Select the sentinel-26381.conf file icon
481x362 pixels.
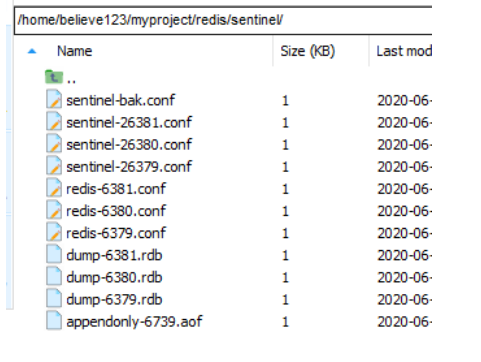[x=54, y=121]
